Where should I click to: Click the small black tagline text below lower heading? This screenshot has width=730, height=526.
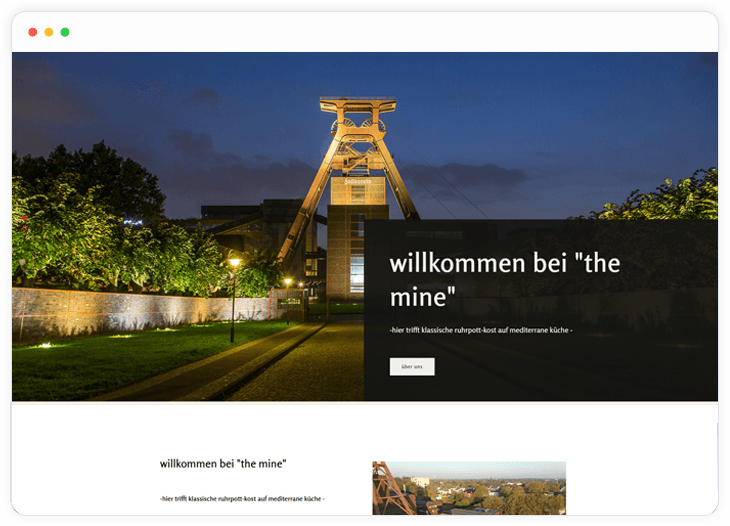pos(242,498)
